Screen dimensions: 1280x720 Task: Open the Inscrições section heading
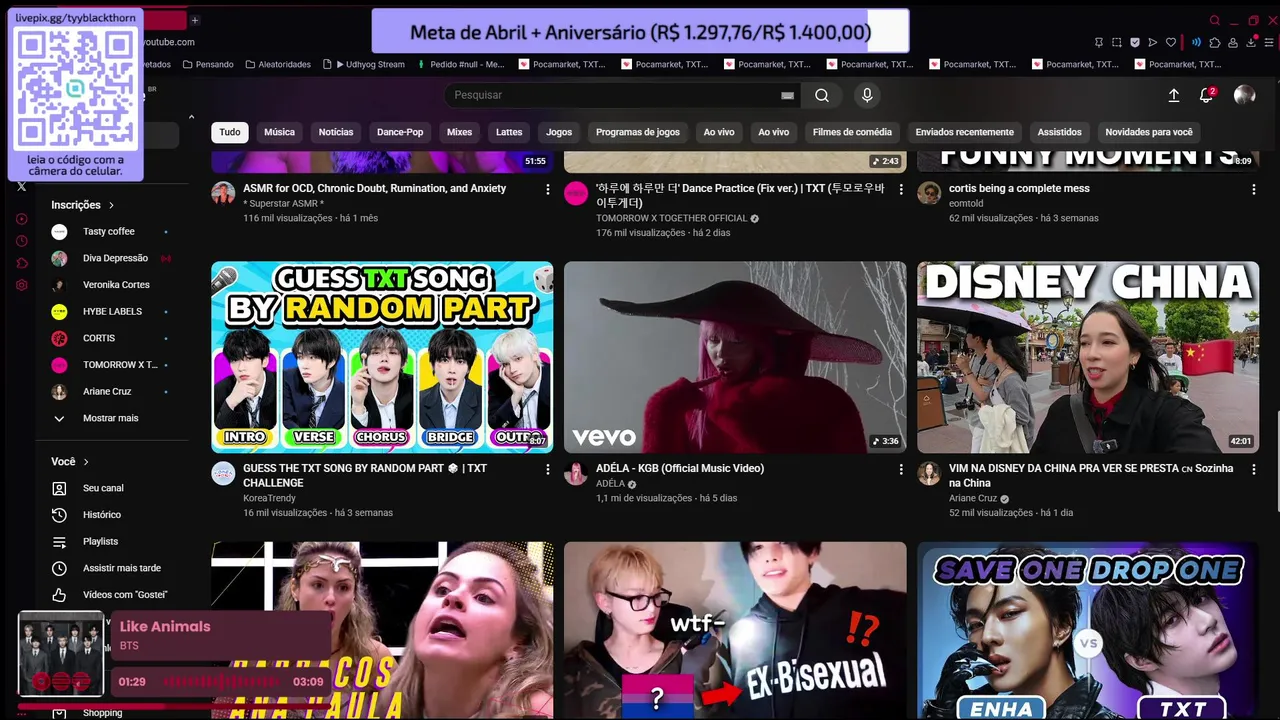[x=82, y=205]
